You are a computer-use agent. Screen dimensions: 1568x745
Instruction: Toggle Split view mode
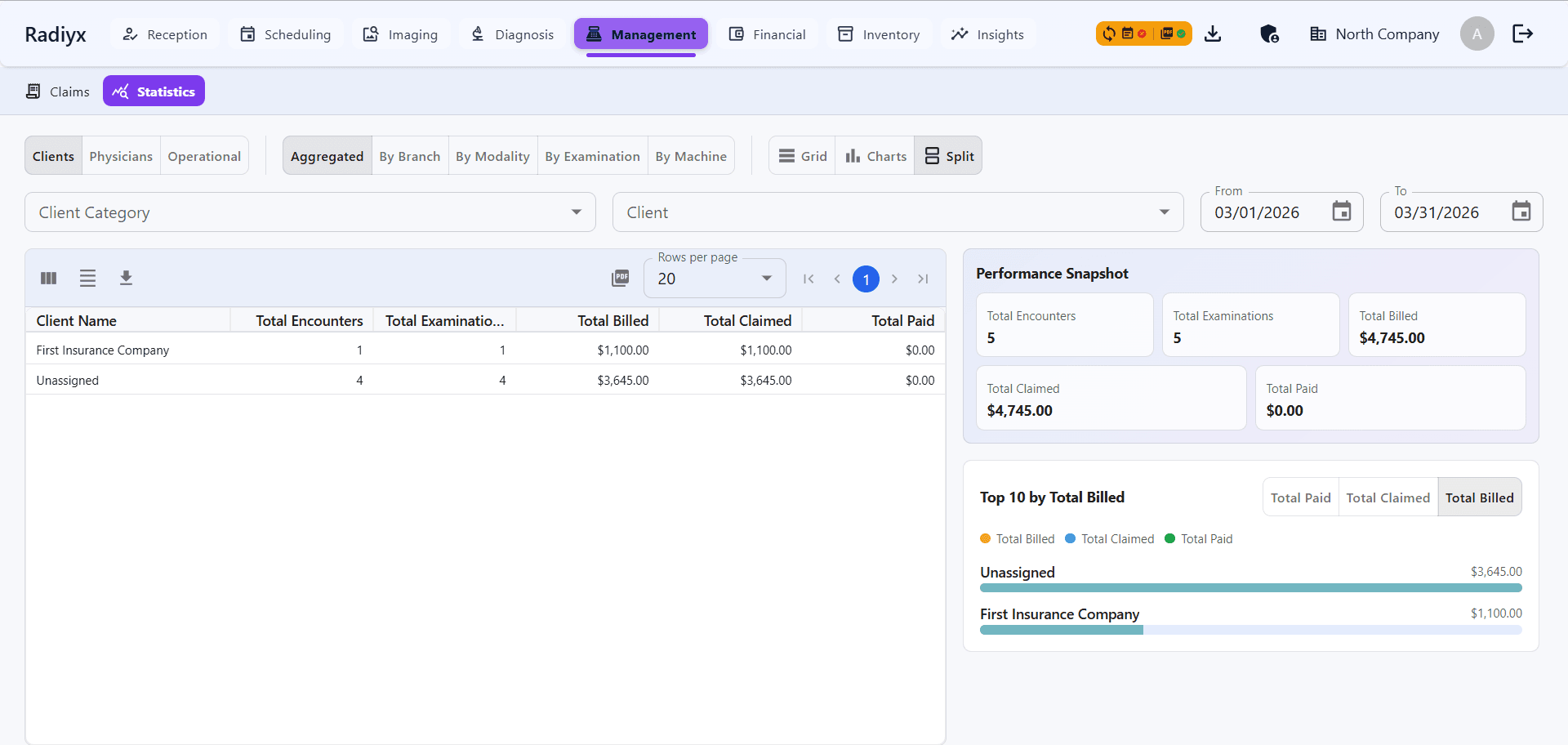tap(948, 155)
